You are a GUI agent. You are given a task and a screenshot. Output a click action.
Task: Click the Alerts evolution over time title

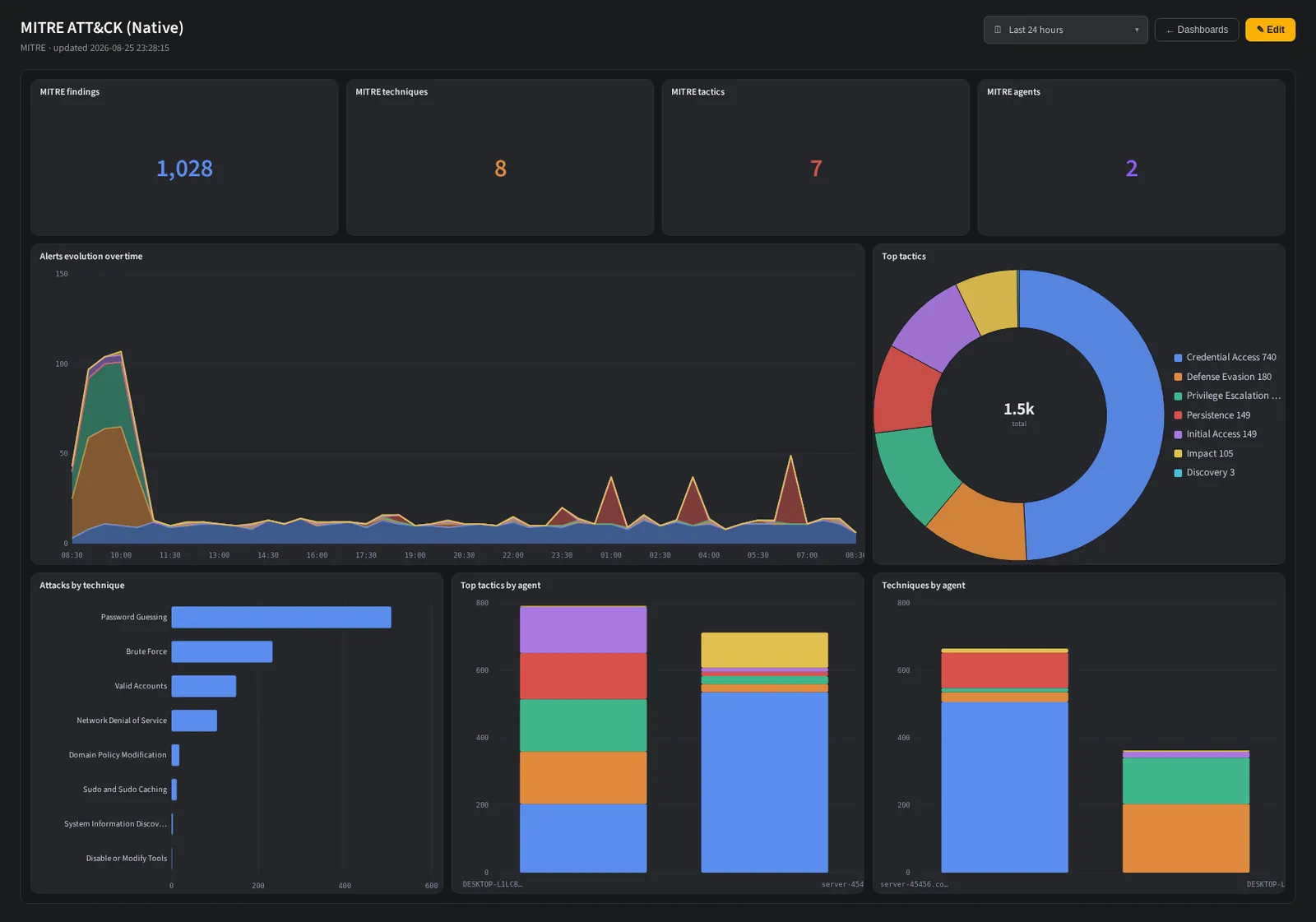[x=91, y=257]
